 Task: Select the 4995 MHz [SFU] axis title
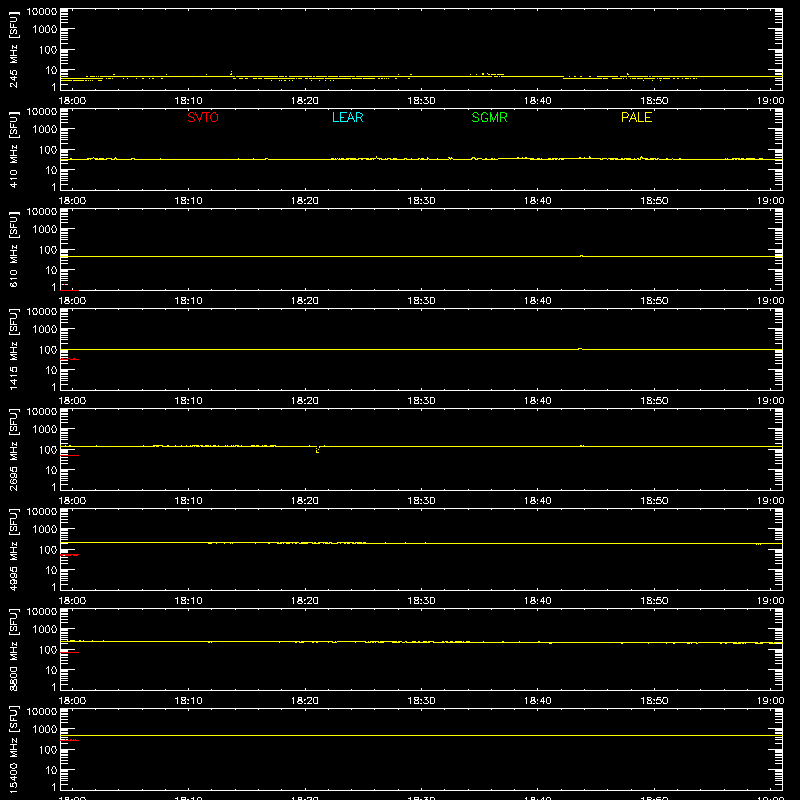pyautogui.click(x=13, y=549)
